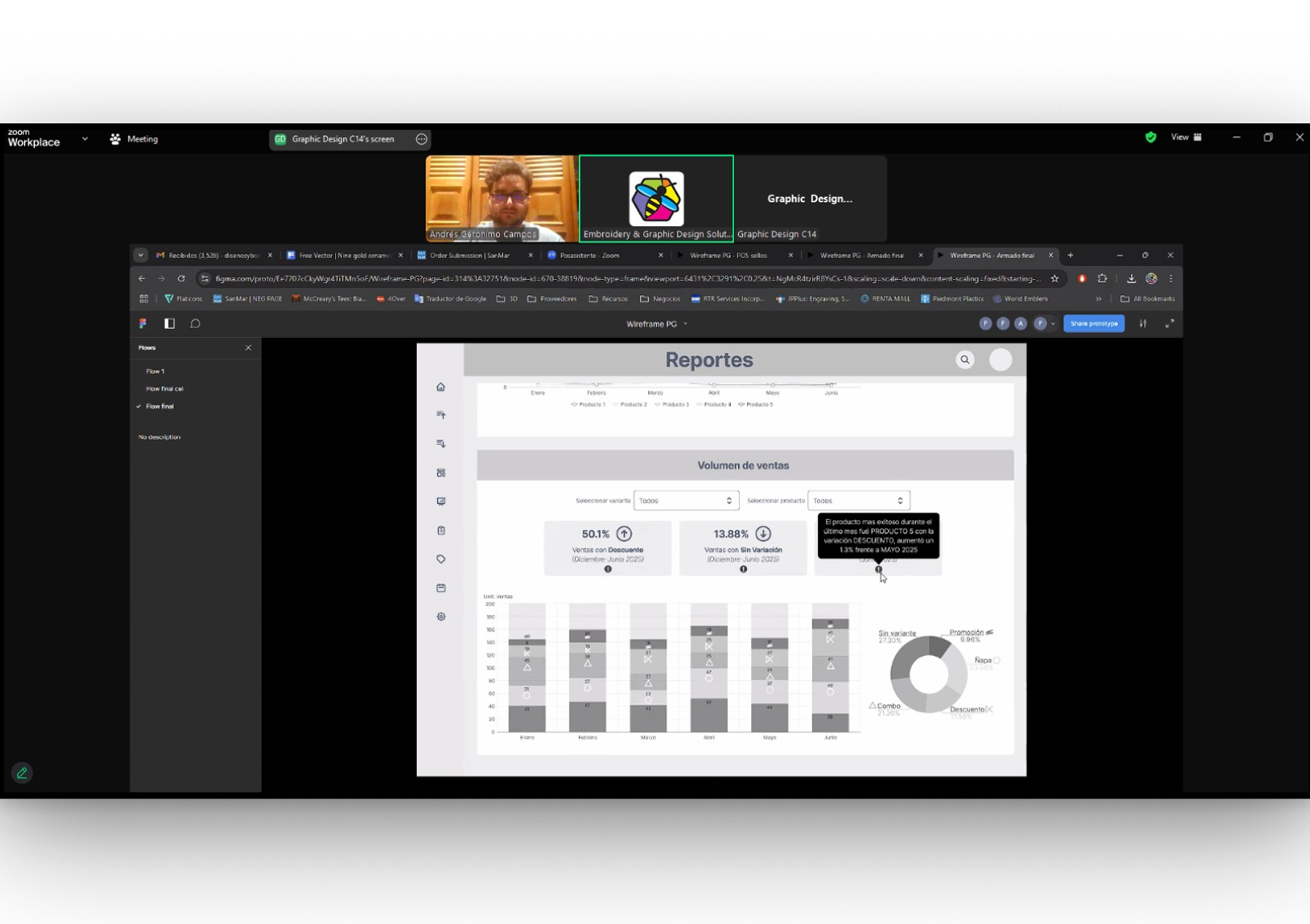Open the settings gear in prototype sidebar
The width and height of the screenshot is (1310, 924).
point(441,617)
